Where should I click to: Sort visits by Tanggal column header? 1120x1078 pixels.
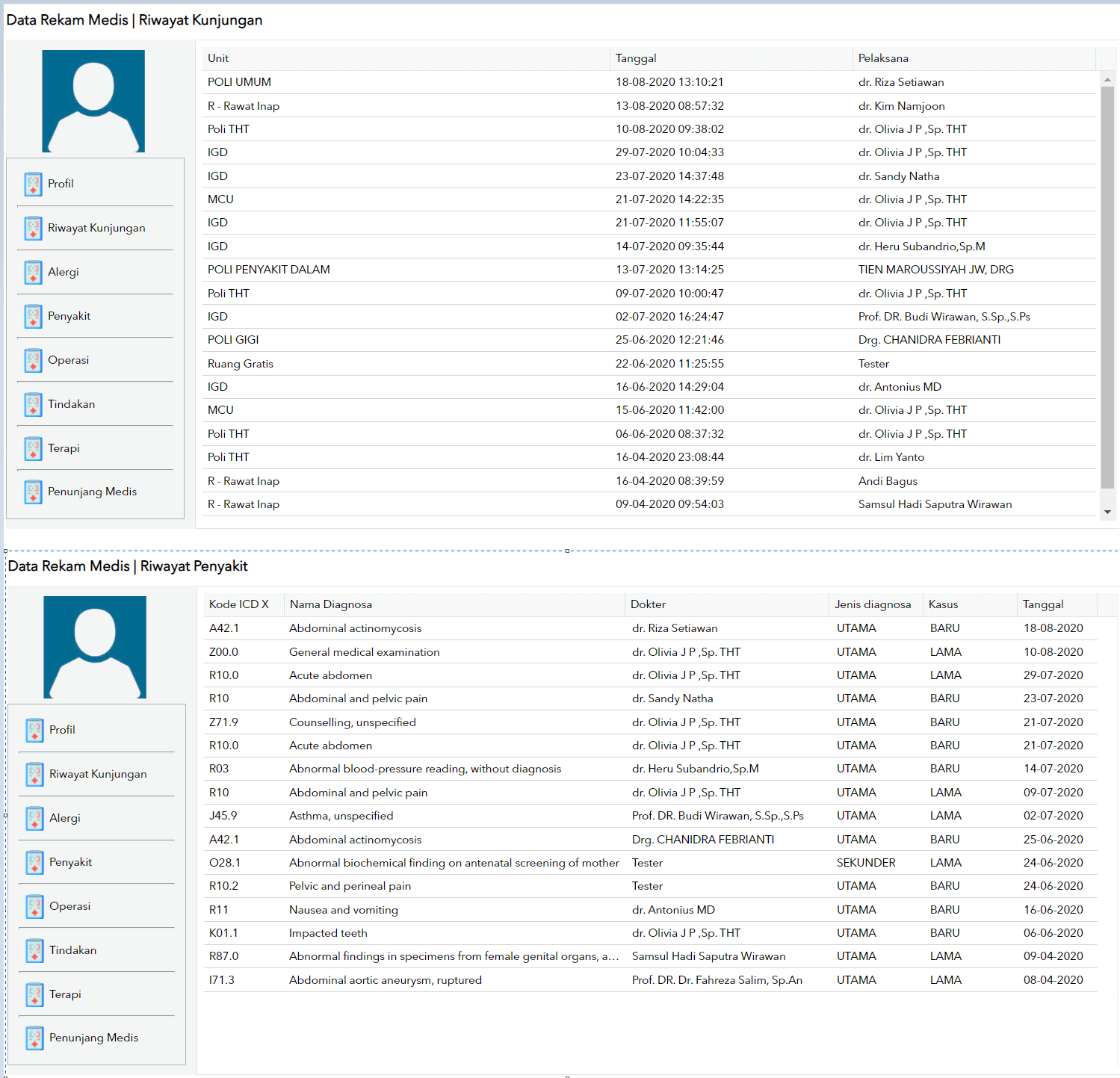click(x=731, y=58)
